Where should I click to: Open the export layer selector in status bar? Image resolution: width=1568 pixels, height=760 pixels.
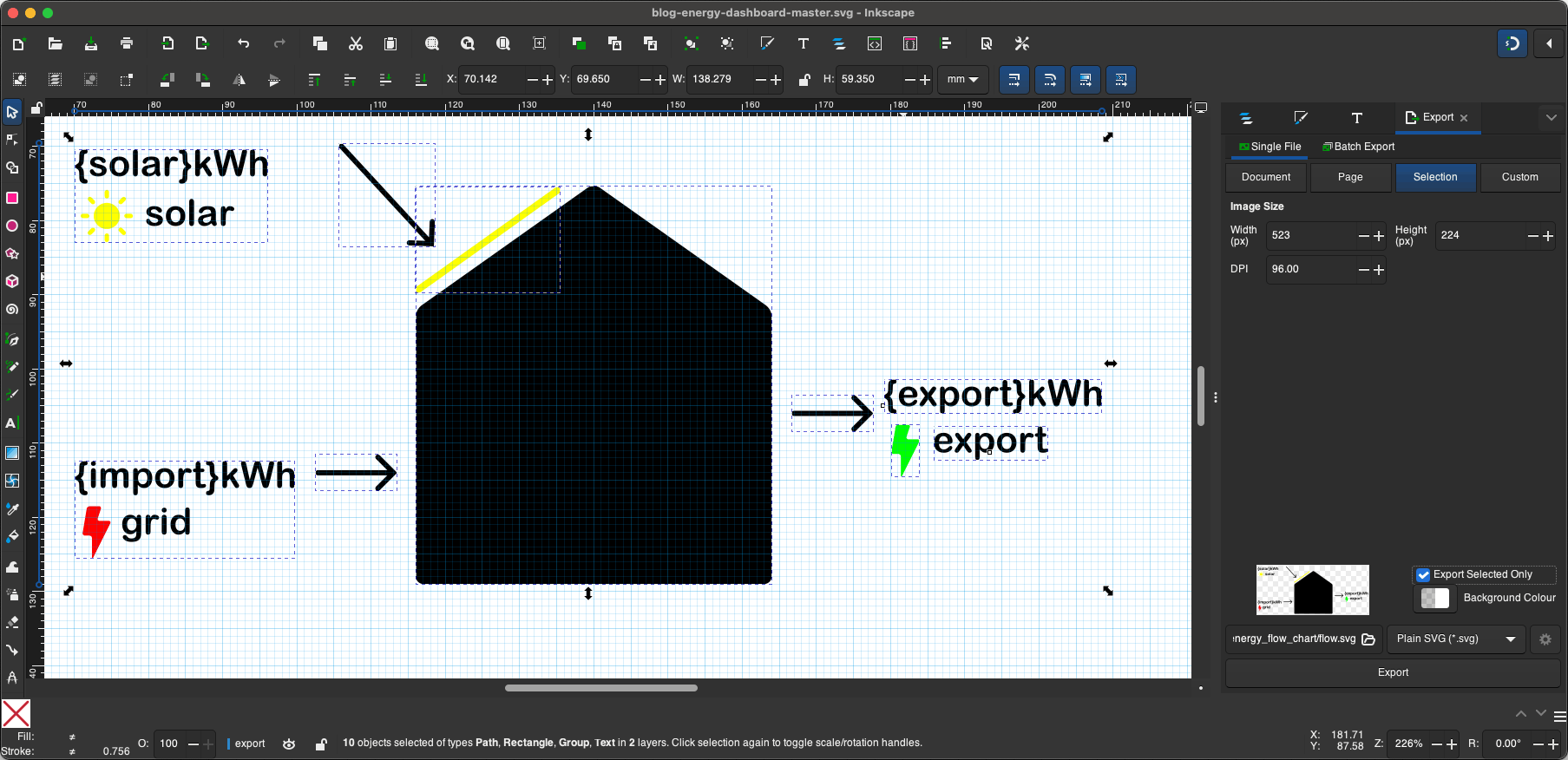(x=246, y=744)
